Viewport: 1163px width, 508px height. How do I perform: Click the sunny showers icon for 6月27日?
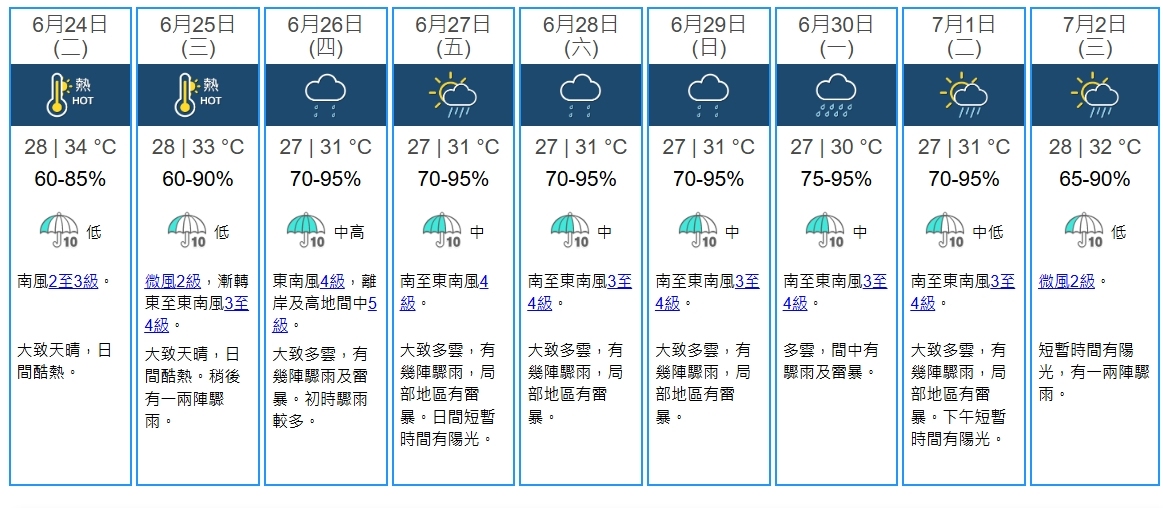453,95
